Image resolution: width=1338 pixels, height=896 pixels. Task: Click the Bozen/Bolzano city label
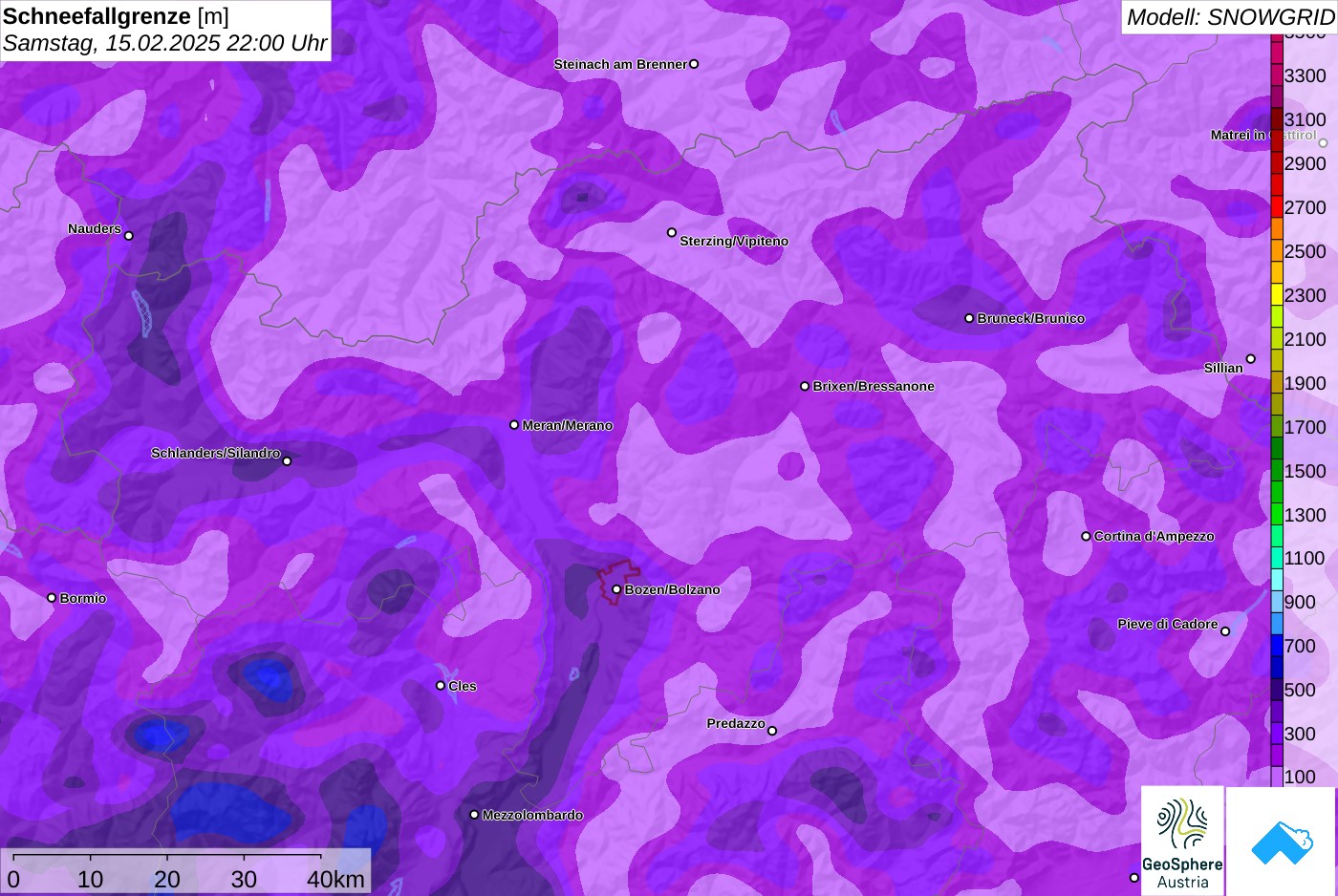673,589
